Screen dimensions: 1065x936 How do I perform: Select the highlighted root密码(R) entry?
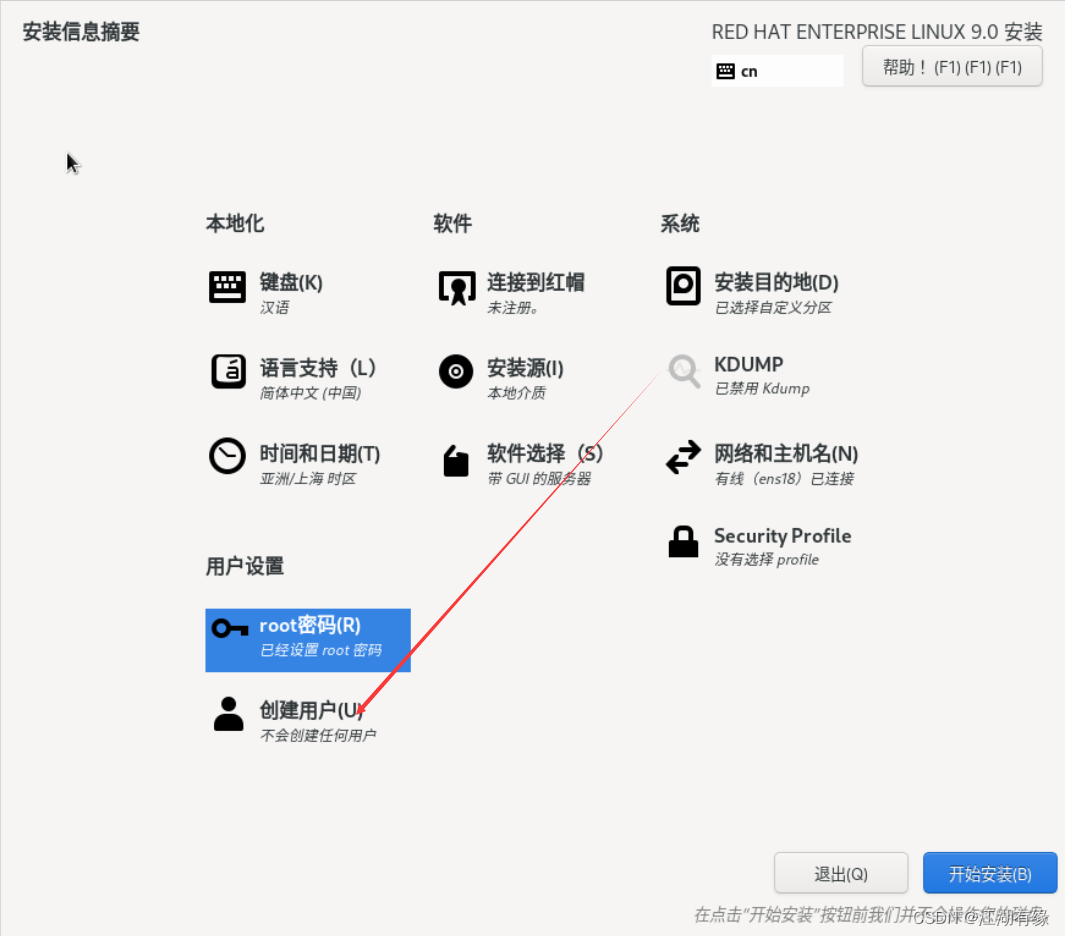(307, 641)
